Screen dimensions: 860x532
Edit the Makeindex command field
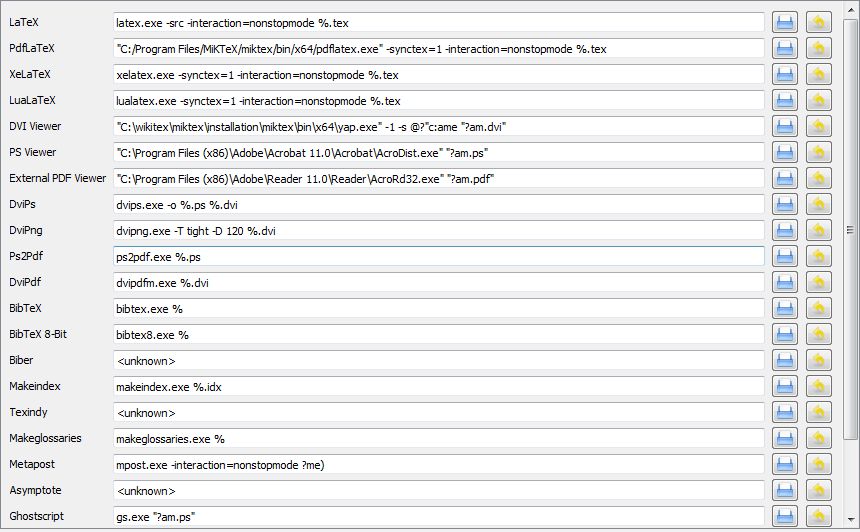pos(439,387)
